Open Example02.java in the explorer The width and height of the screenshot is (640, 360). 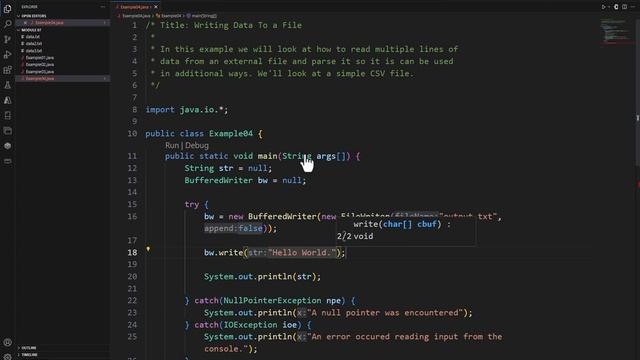pos(40,64)
